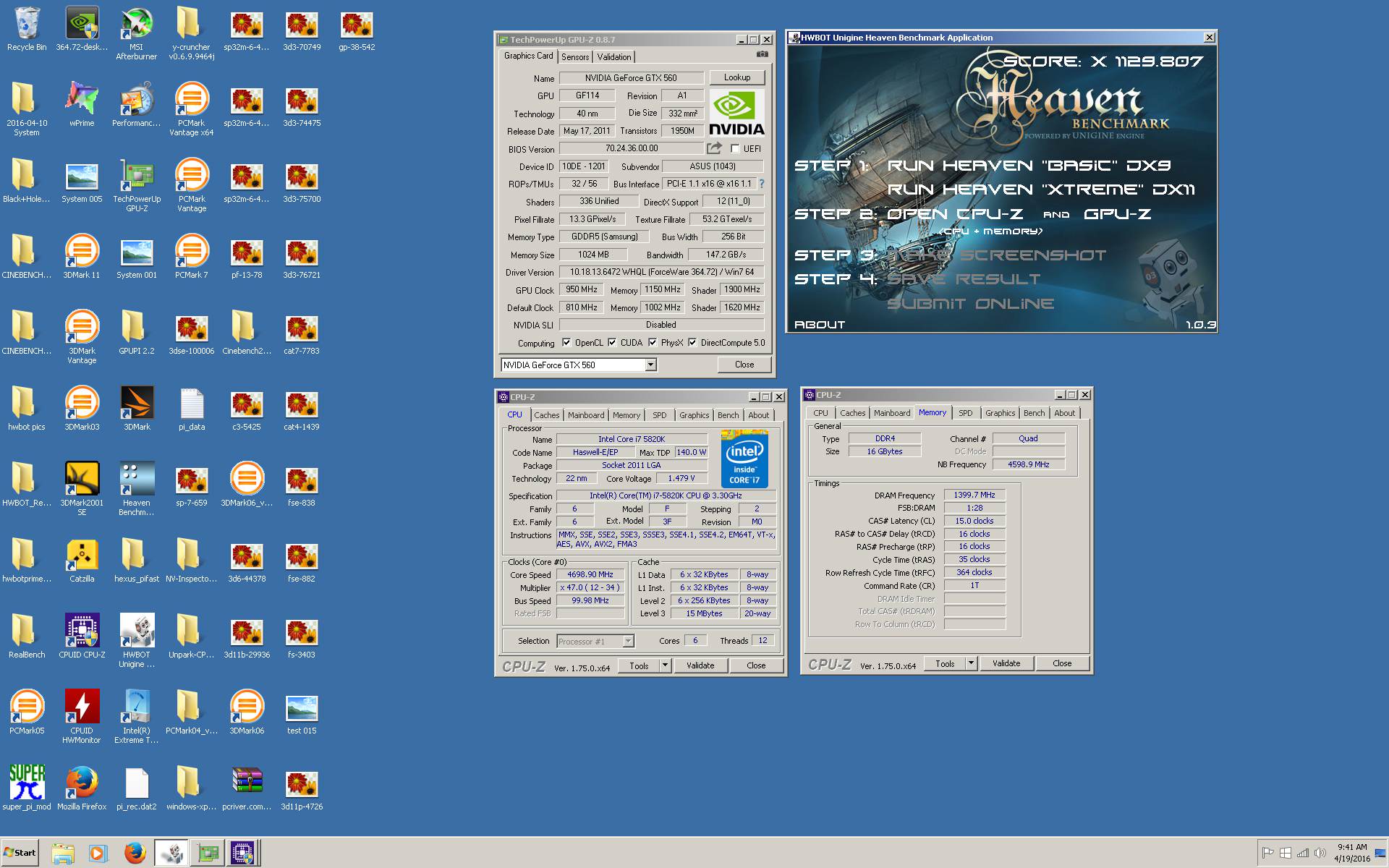This screenshot has width=1389, height=868.
Task: Open Mainboard tab in CPU-Z CPU window
Action: [x=586, y=415]
